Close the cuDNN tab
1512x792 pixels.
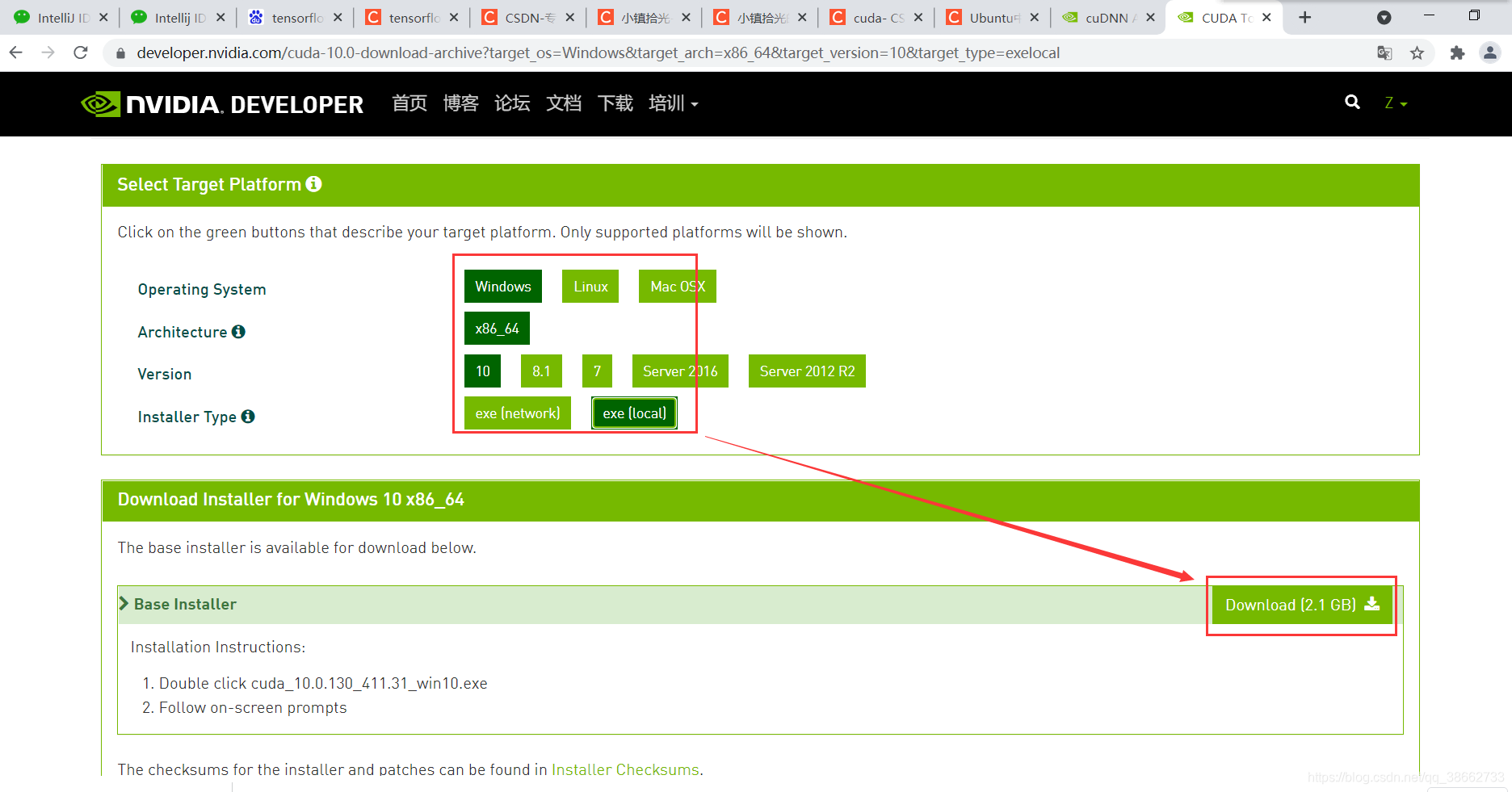[x=1150, y=17]
